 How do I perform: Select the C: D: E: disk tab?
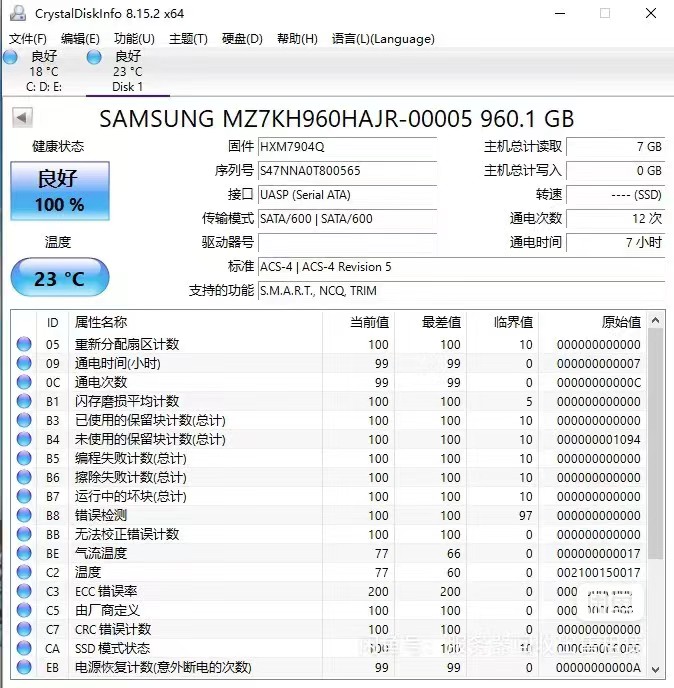point(44,72)
